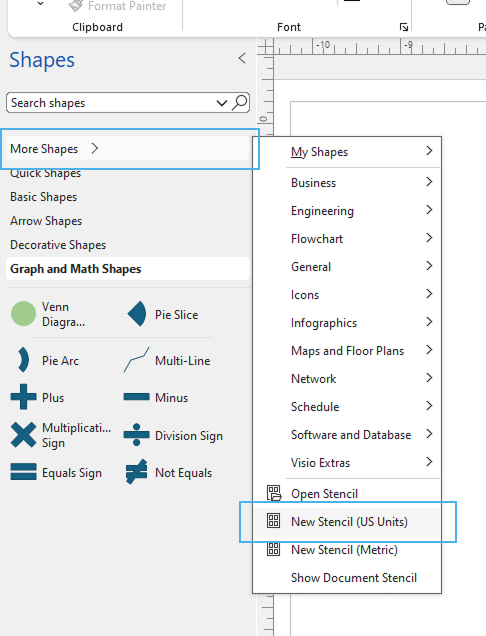Collapse the Shapes pane with arrow

point(242,58)
